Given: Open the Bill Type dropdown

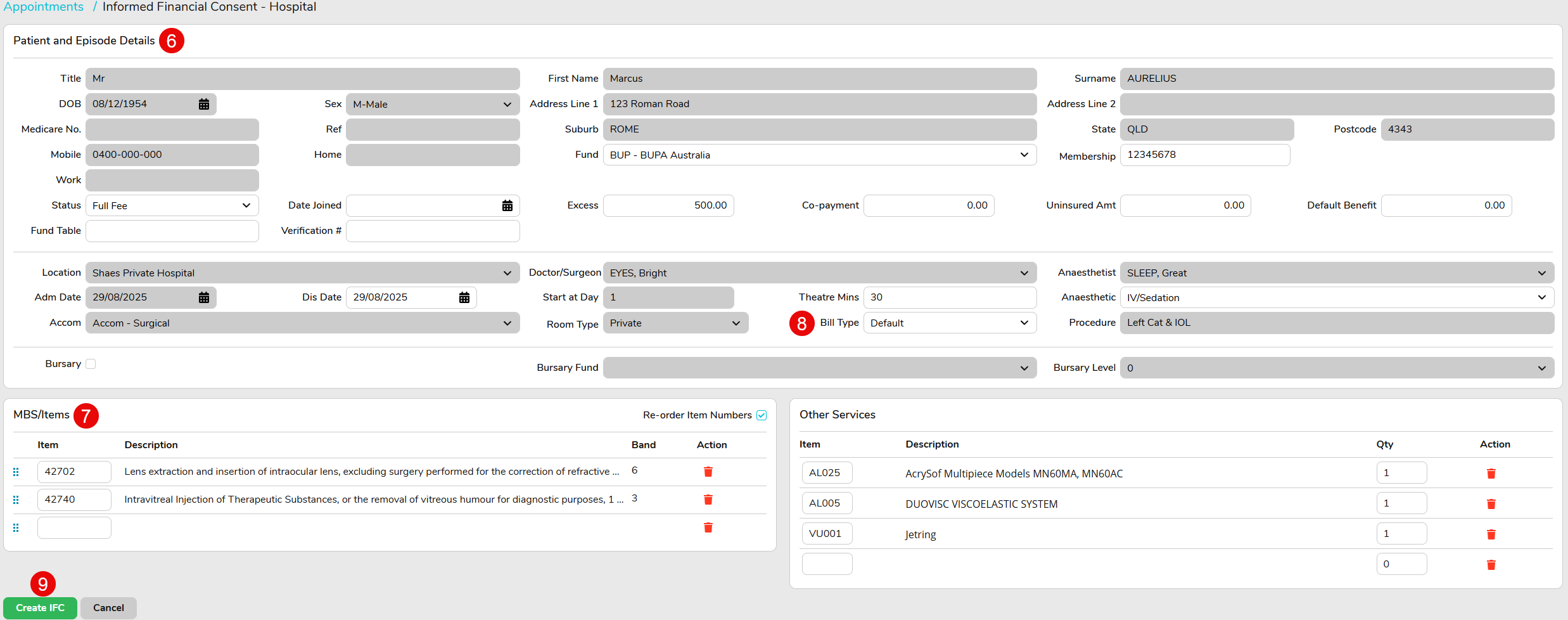Looking at the screenshot, I should tap(949, 323).
